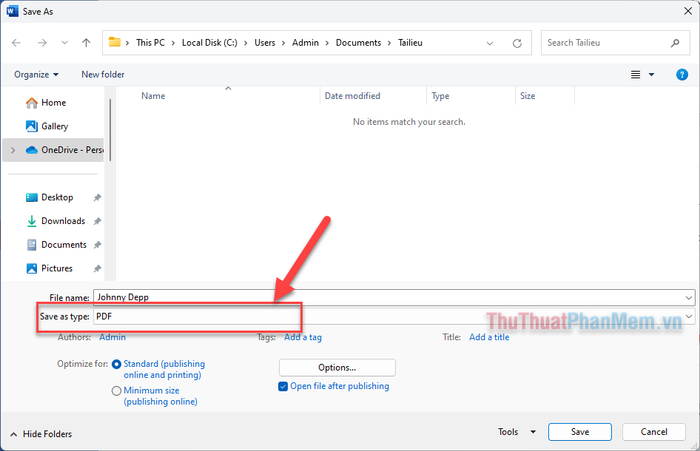The image size is (700, 451).
Task: Create a New folder
Action: 103,75
